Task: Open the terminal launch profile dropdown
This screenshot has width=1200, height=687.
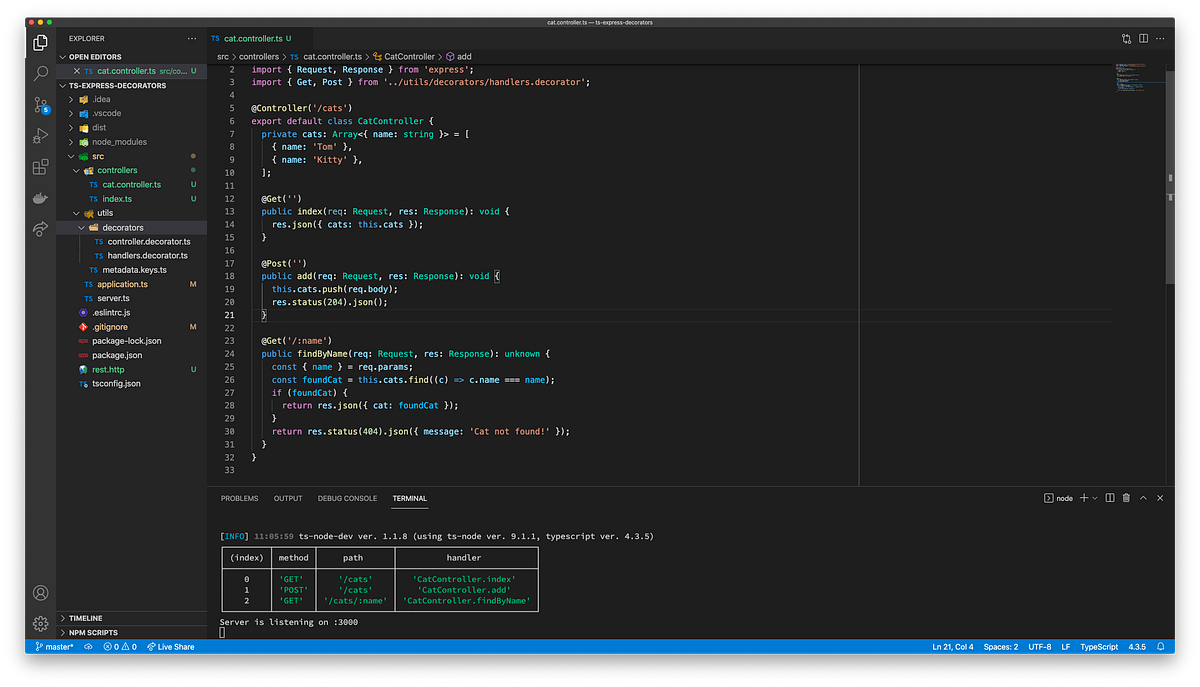Action: tap(1095, 497)
